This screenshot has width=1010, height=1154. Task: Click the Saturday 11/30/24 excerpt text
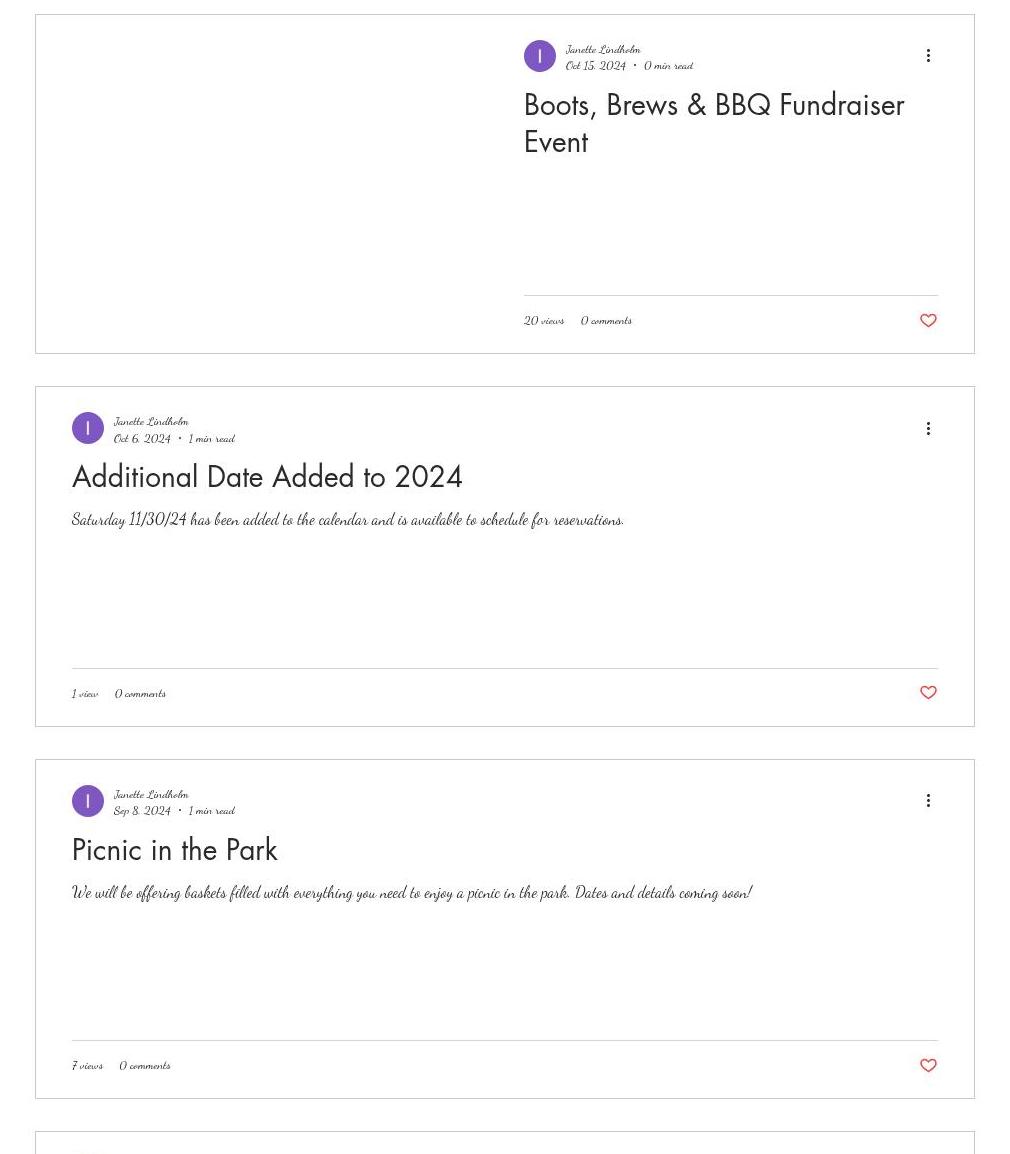[x=347, y=520]
